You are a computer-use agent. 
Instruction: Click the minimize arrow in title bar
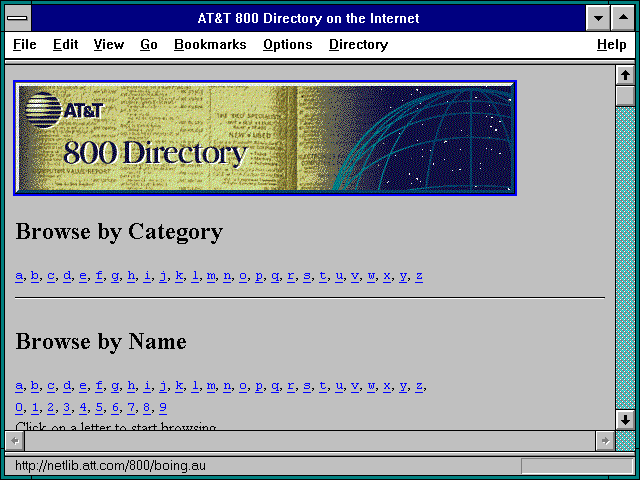pos(598,18)
